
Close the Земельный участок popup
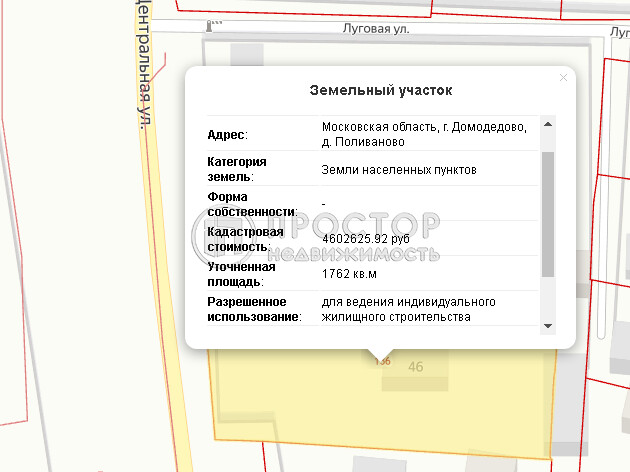click(x=563, y=78)
